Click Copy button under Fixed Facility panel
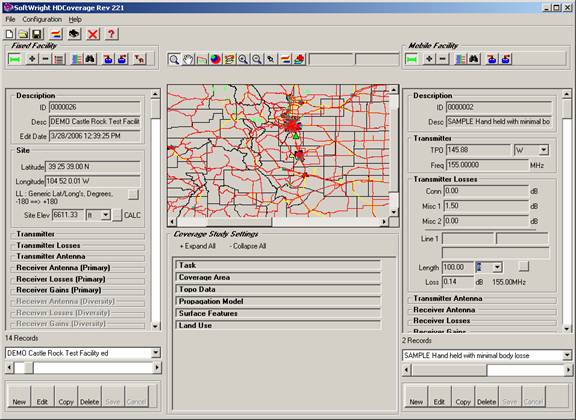Viewport: 576px width, 420px height. click(66, 396)
